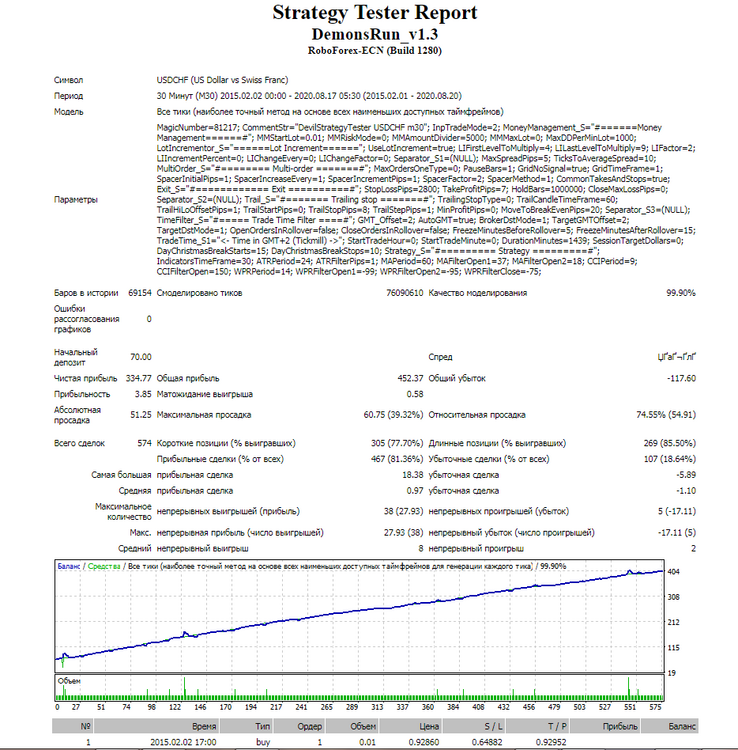738x750 pixels.
Task: Select the '2015.02.02 17:00' time cell
Action: [183, 742]
